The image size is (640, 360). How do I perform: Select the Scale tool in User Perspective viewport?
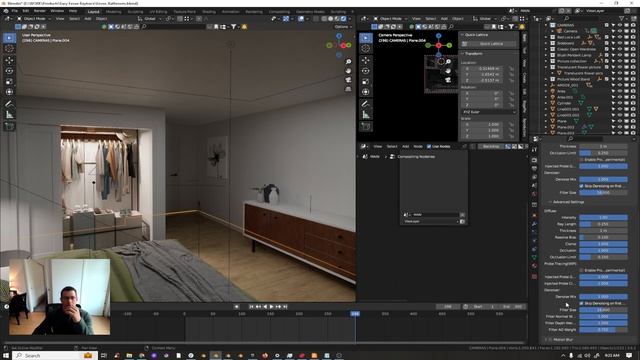[9, 82]
